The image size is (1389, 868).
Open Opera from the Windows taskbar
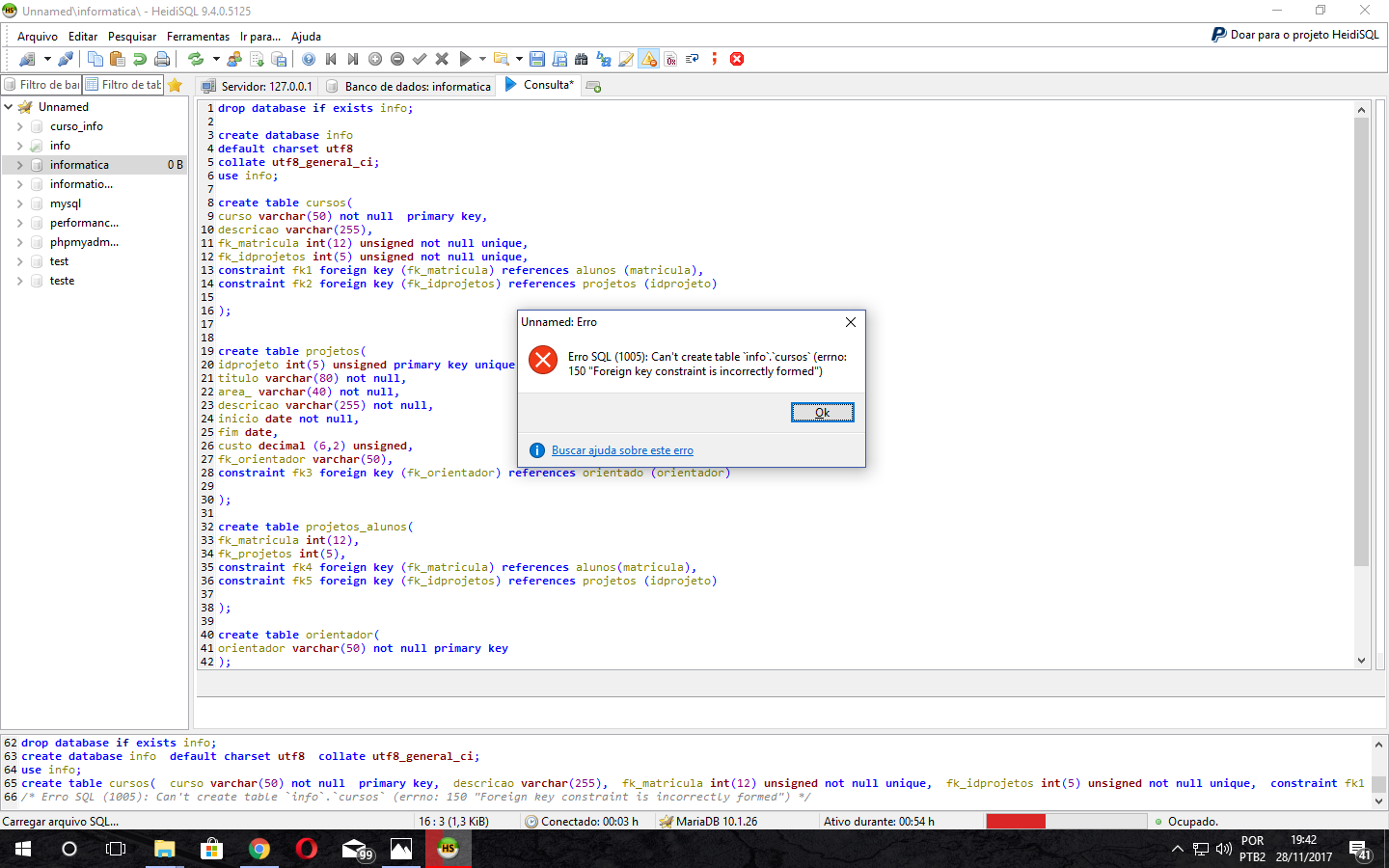307,849
